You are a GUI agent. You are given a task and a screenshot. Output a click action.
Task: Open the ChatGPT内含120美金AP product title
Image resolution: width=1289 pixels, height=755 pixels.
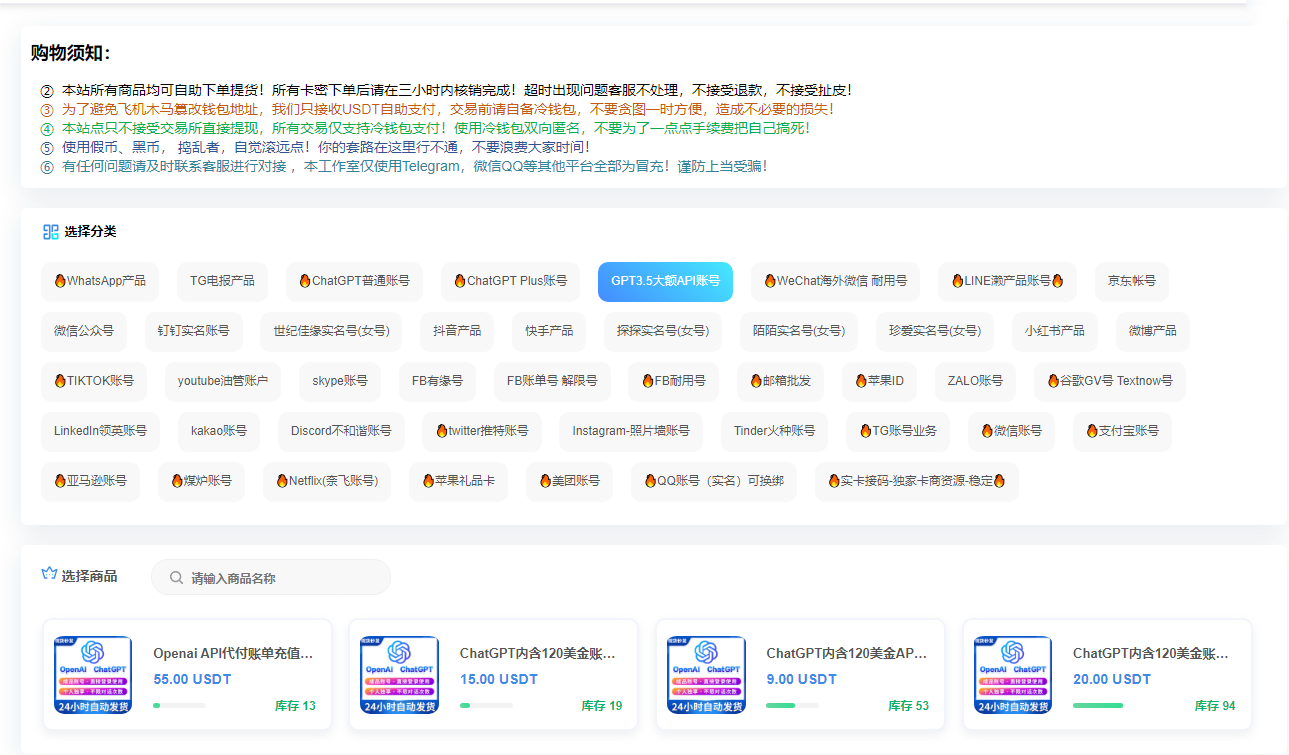[x=847, y=654]
